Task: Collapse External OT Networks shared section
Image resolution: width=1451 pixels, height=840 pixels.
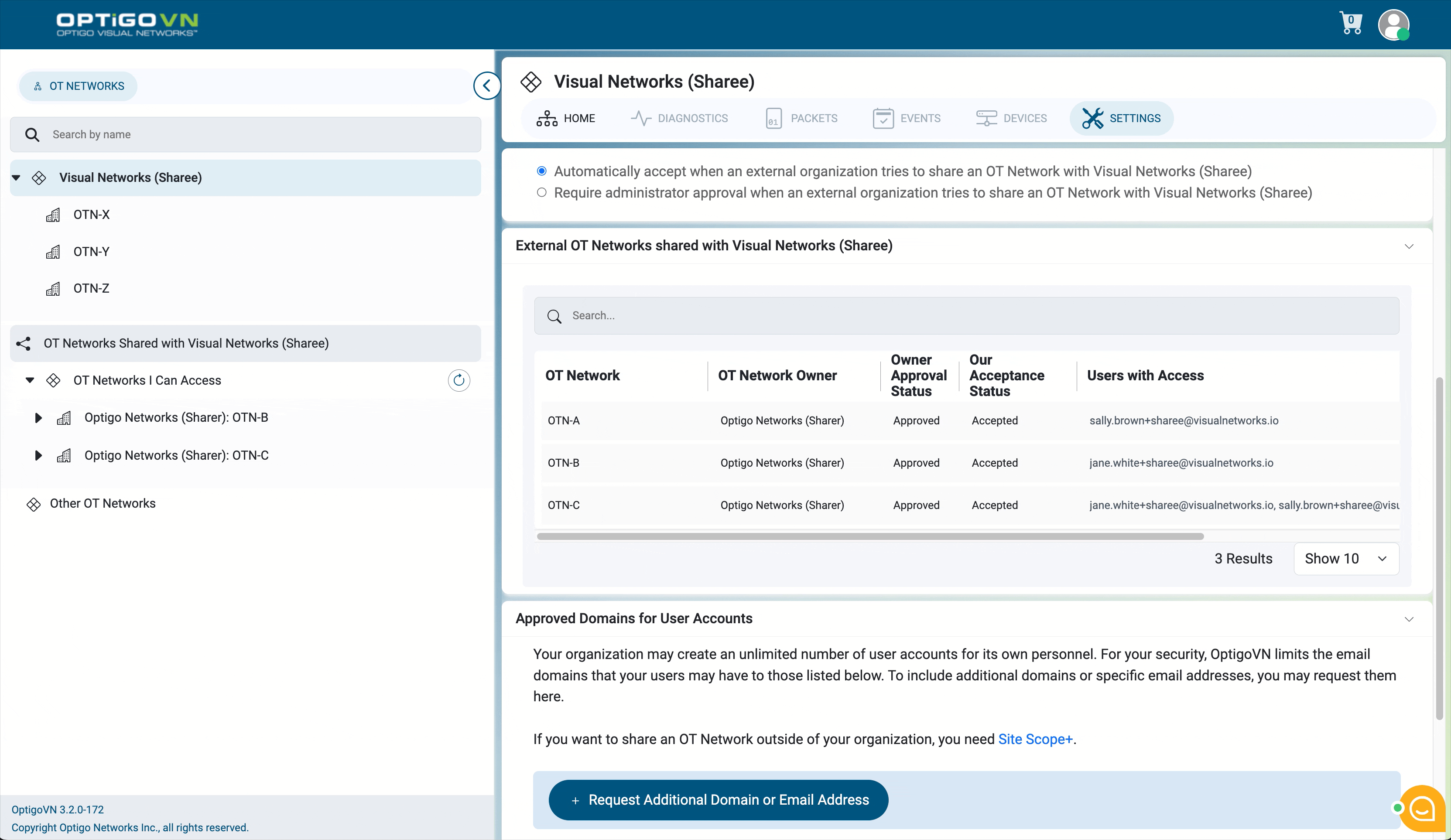Action: click(x=1409, y=246)
